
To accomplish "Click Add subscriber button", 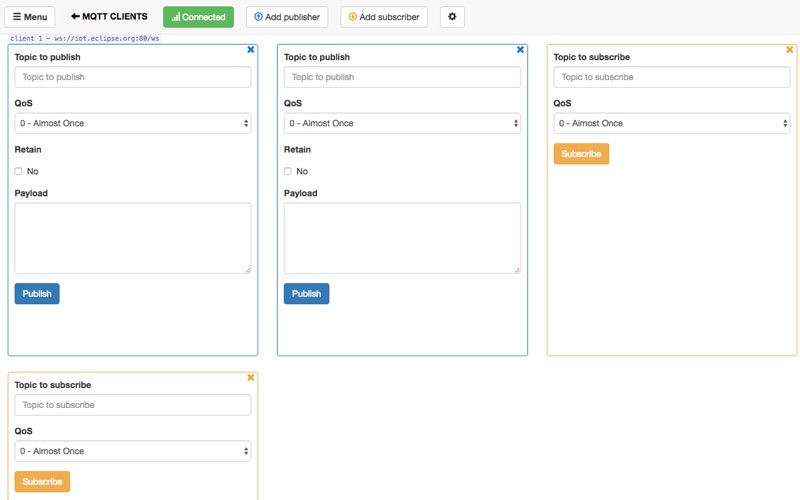I will point(384,17).
